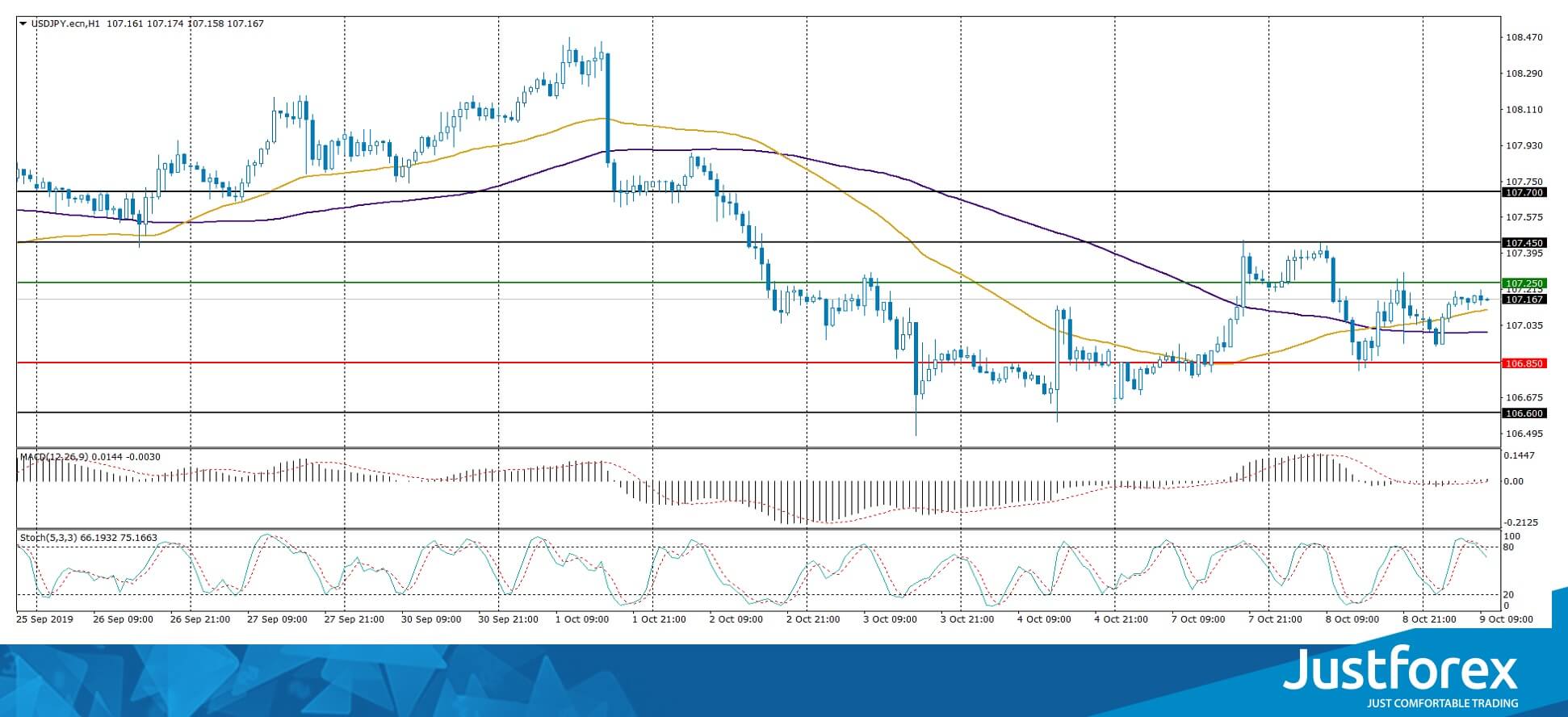Click the 106.600 level price tag
Screen dimensions: 1568x717
pos(1524,413)
